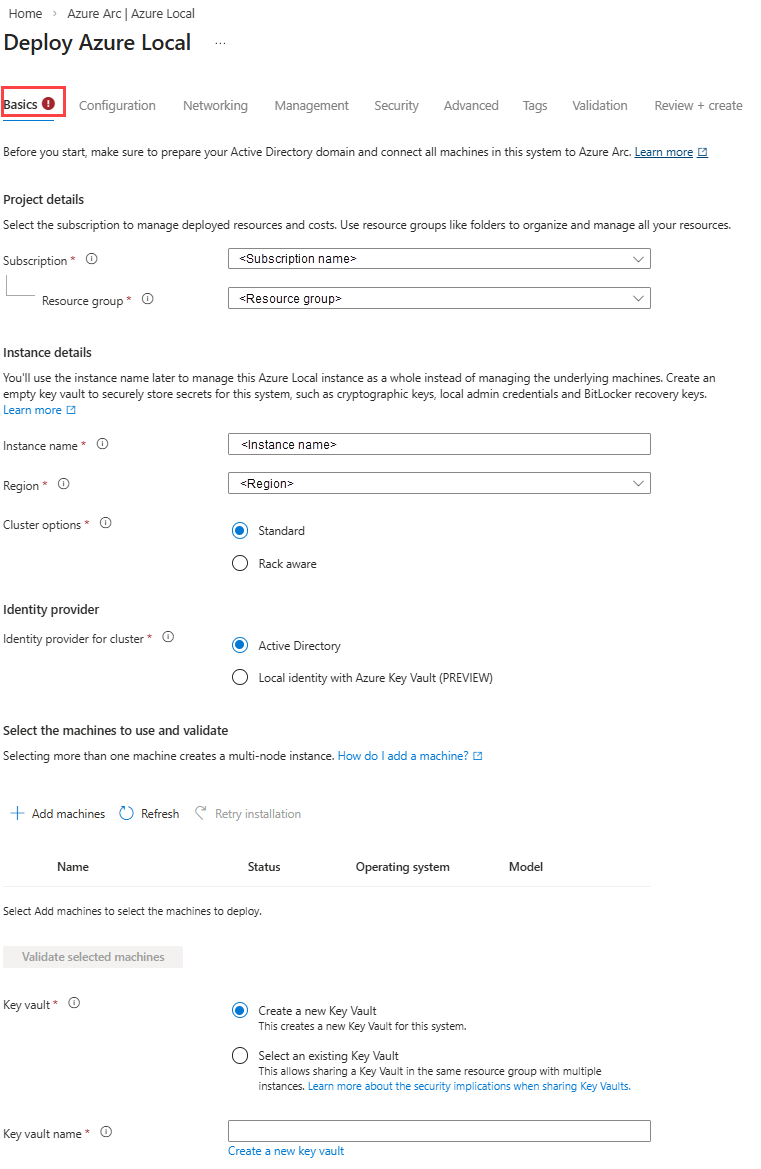Click the Azure Arc | Azure Local breadcrumb
761x1169 pixels.
point(131,13)
